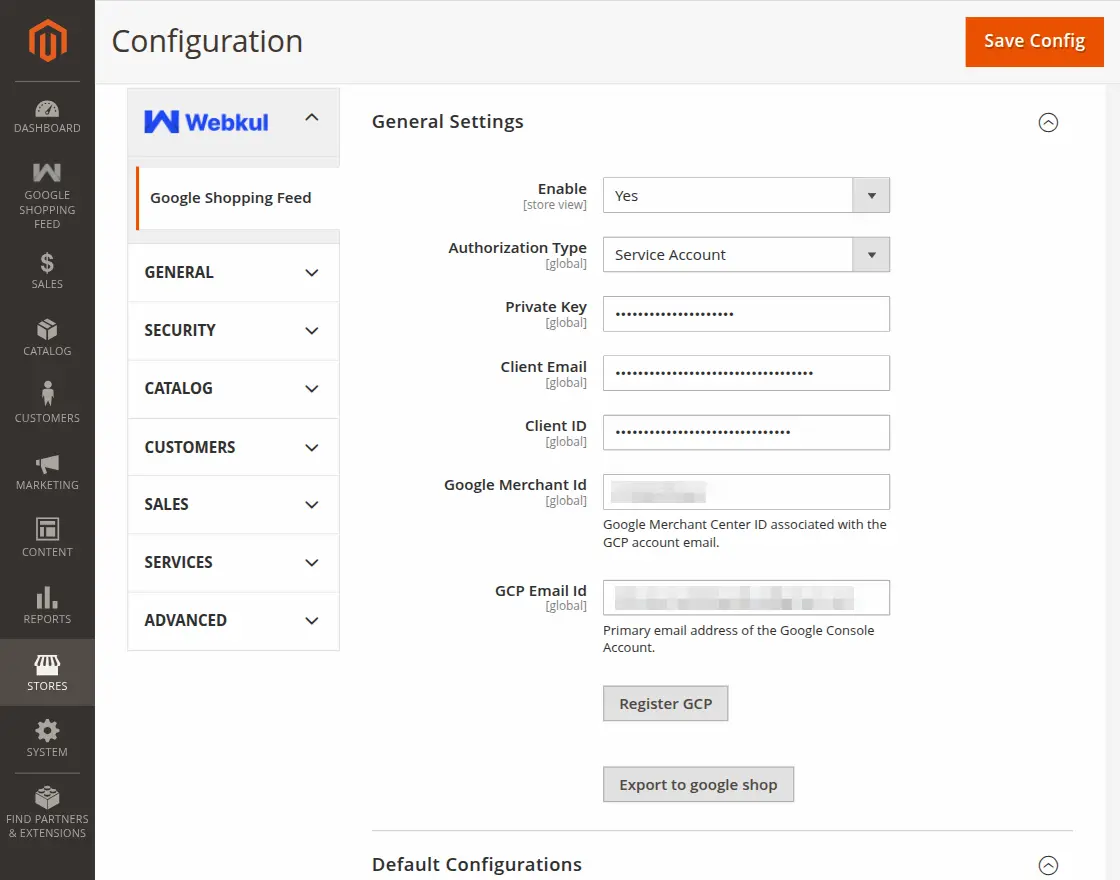Click the Configuration page title
Image resolution: width=1120 pixels, height=880 pixels.
click(x=207, y=41)
